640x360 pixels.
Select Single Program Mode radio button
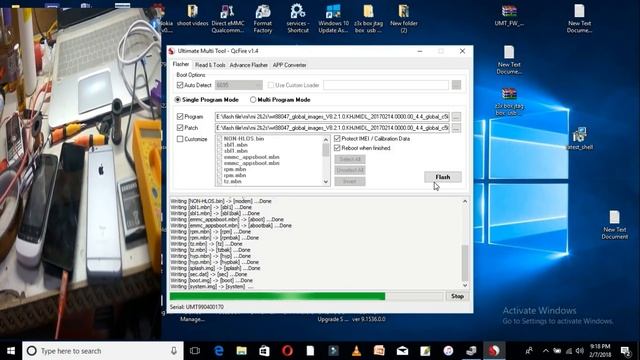point(178,100)
